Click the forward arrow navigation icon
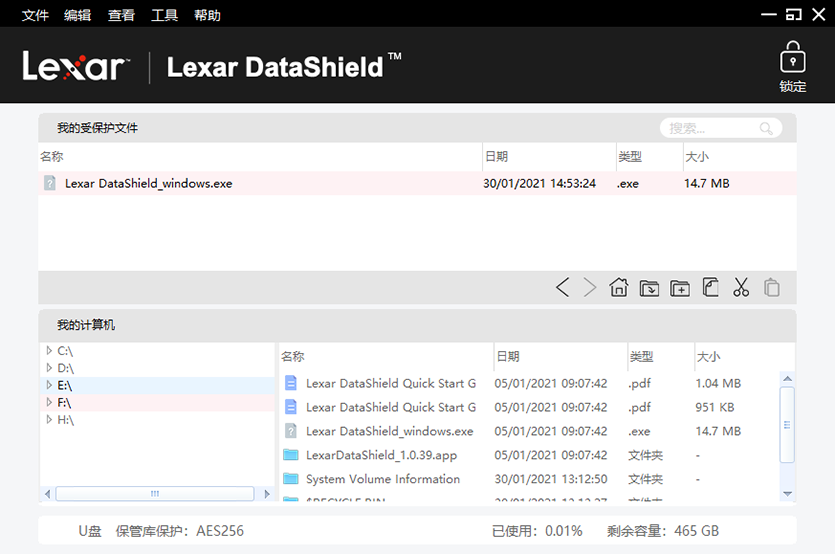 (590, 287)
